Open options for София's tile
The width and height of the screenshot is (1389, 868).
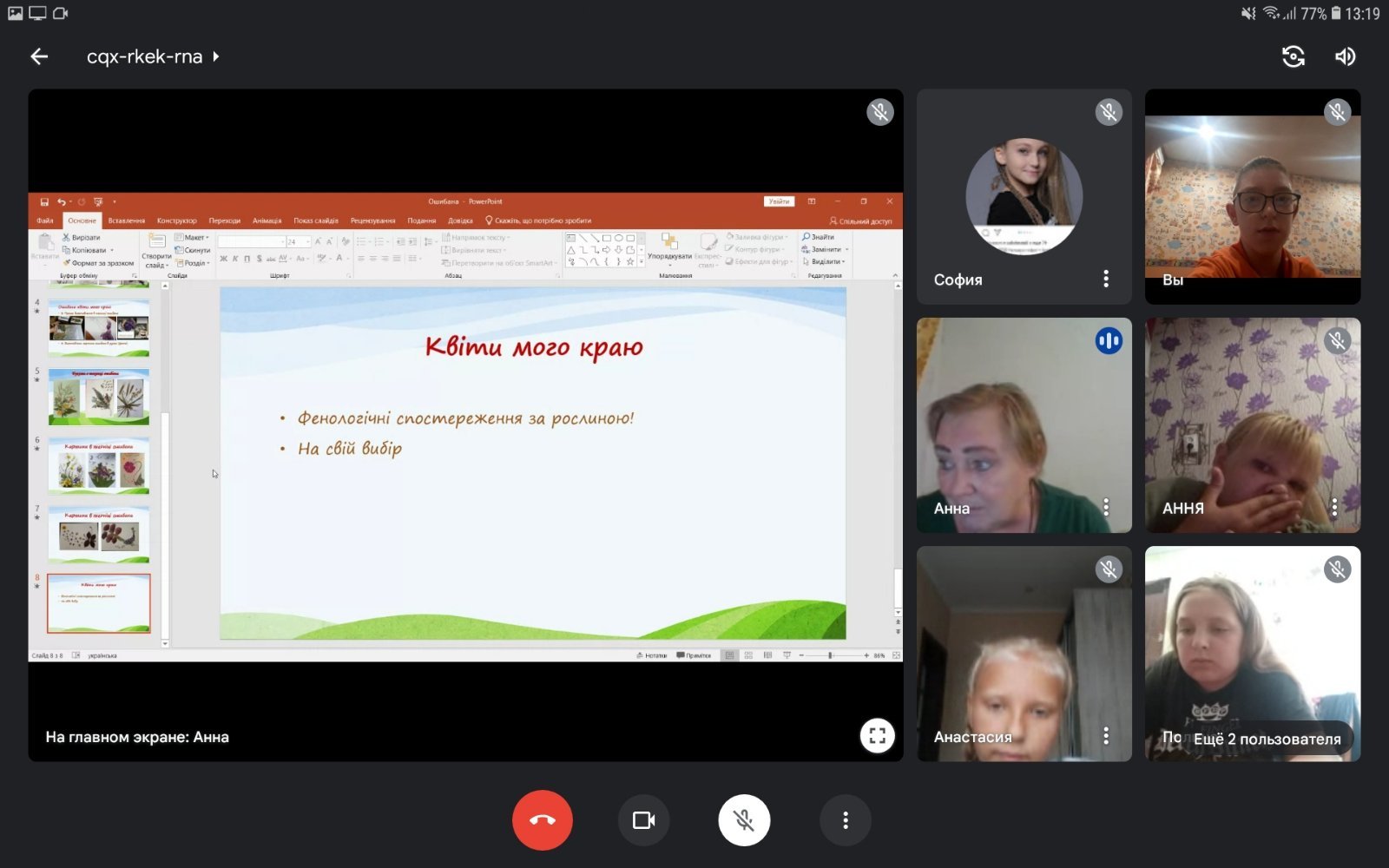[x=1105, y=279]
